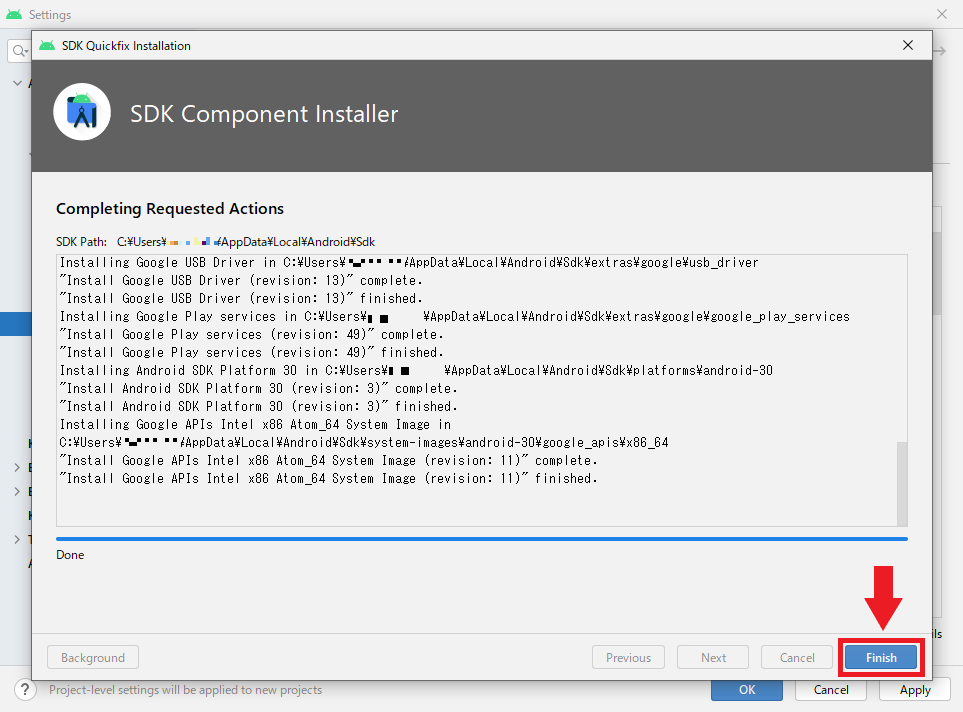Image resolution: width=963 pixels, height=712 pixels.
Task: Click 'Project-level settings will be applied' text
Action: tap(185, 690)
